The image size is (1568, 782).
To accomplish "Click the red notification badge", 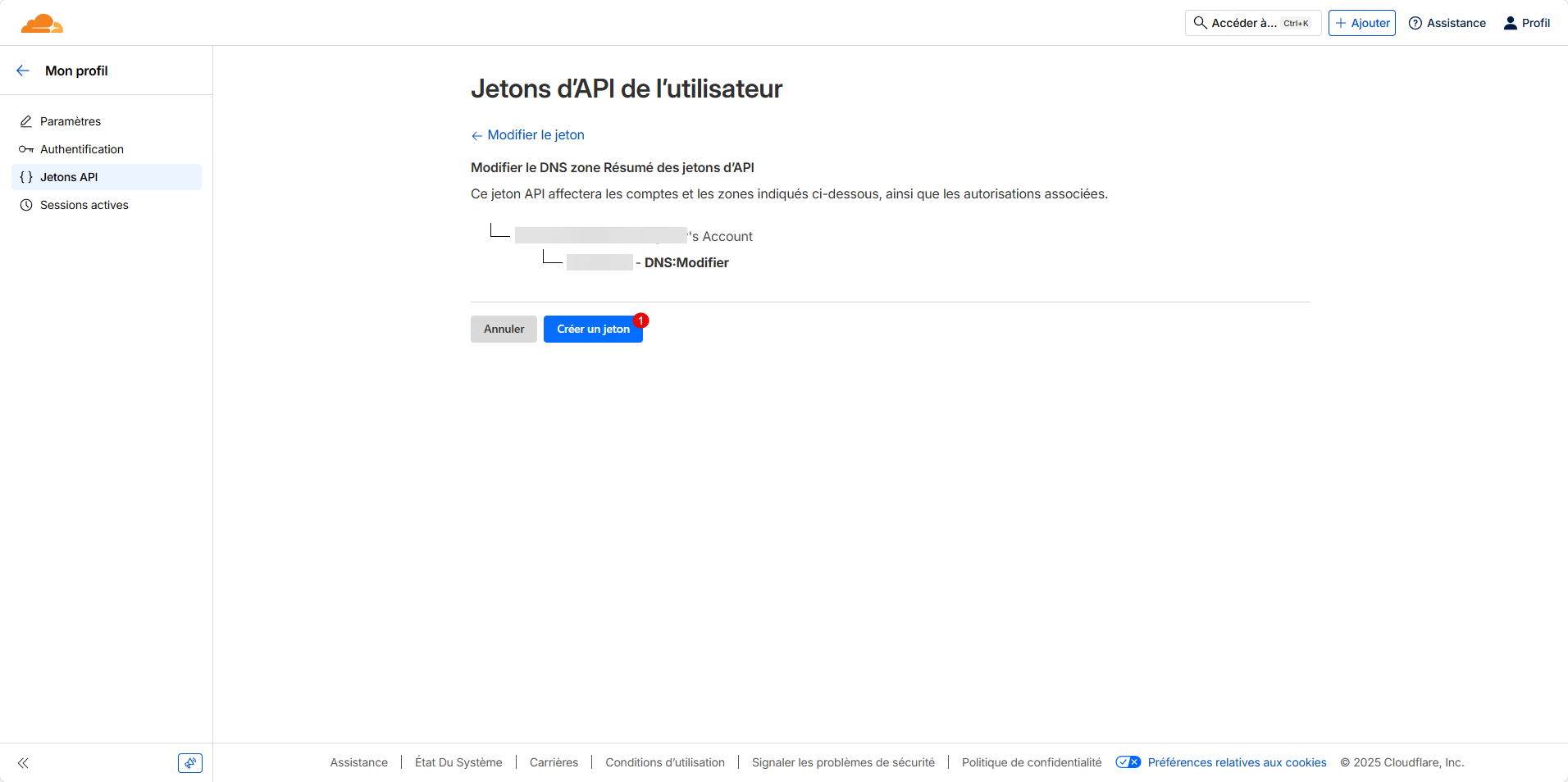I will click(641, 321).
